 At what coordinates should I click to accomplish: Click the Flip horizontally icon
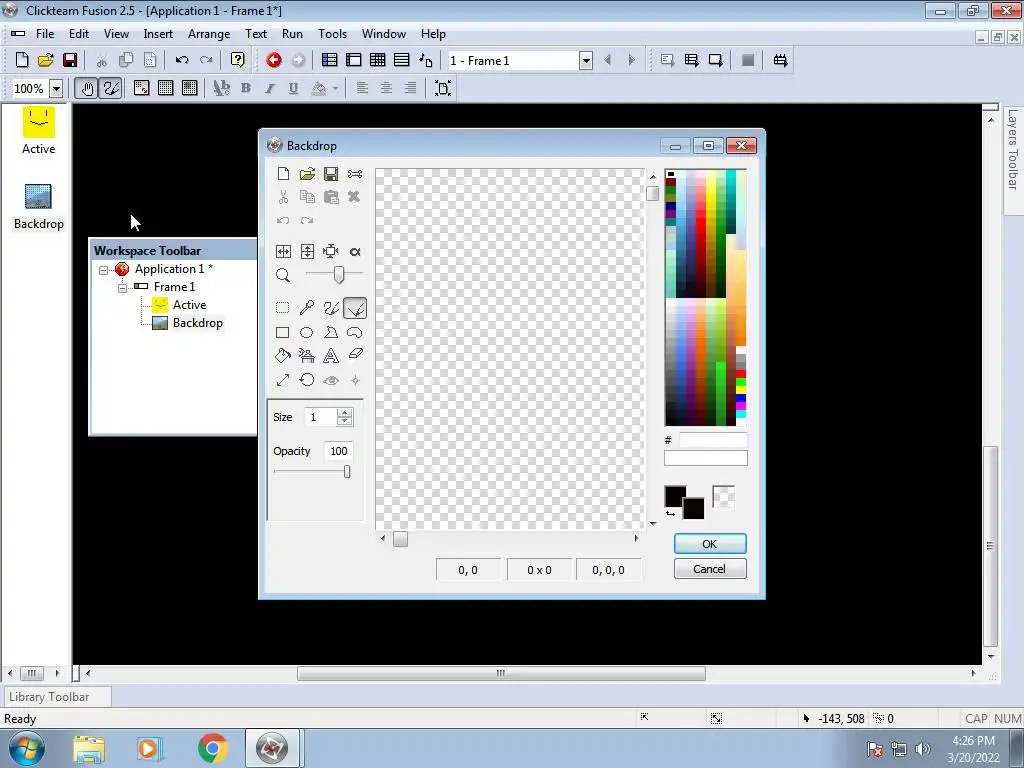283,251
